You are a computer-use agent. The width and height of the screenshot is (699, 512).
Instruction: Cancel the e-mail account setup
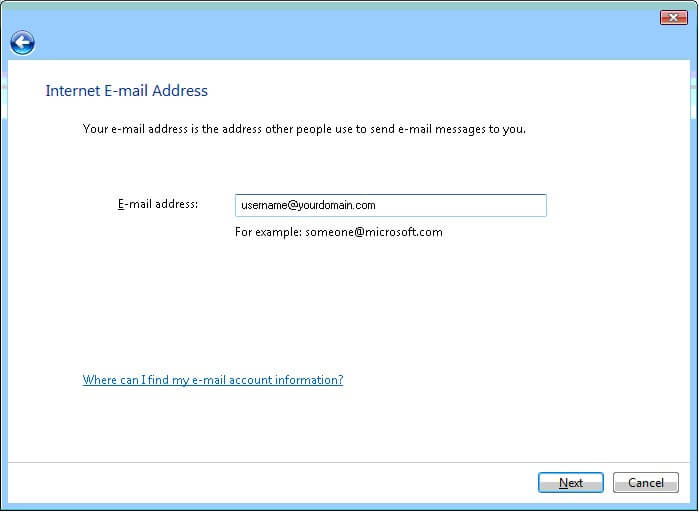click(646, 483)
